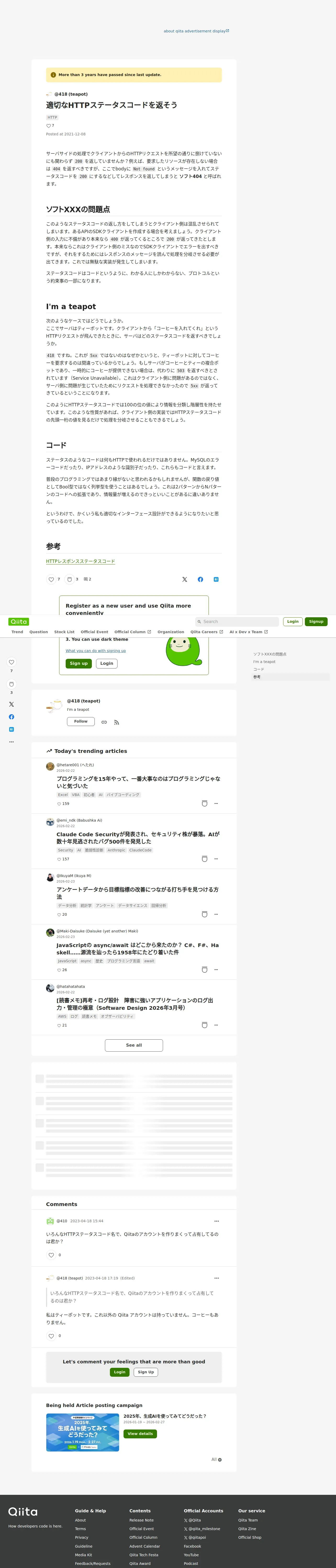Click heart icon below article body

coord(51,579)
